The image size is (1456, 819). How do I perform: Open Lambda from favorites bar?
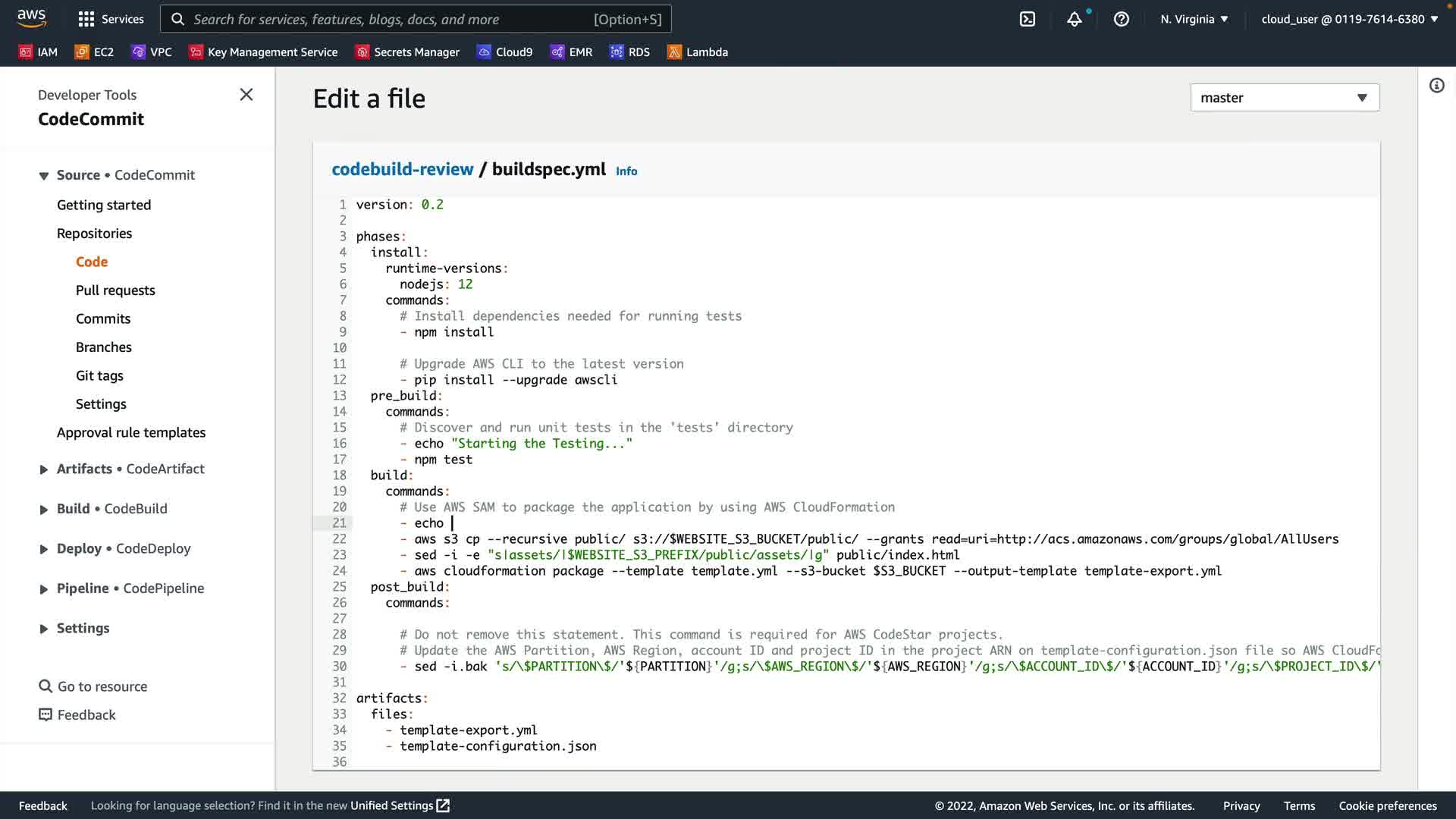click(697, 52)
